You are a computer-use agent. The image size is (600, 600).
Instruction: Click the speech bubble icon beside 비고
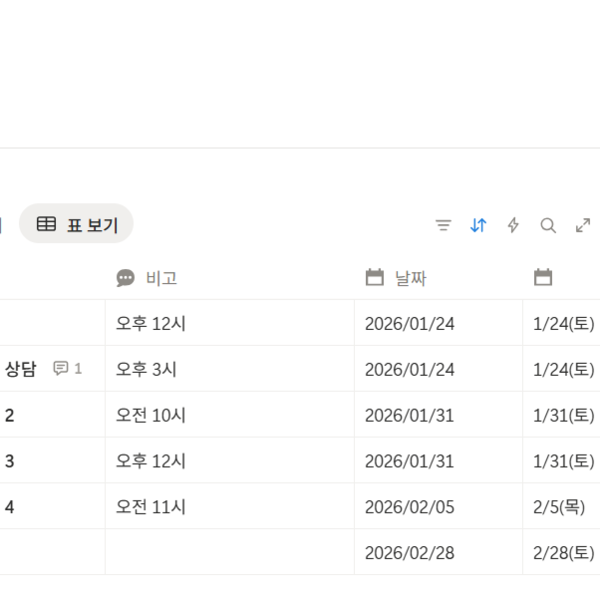(x=125, y=278)
